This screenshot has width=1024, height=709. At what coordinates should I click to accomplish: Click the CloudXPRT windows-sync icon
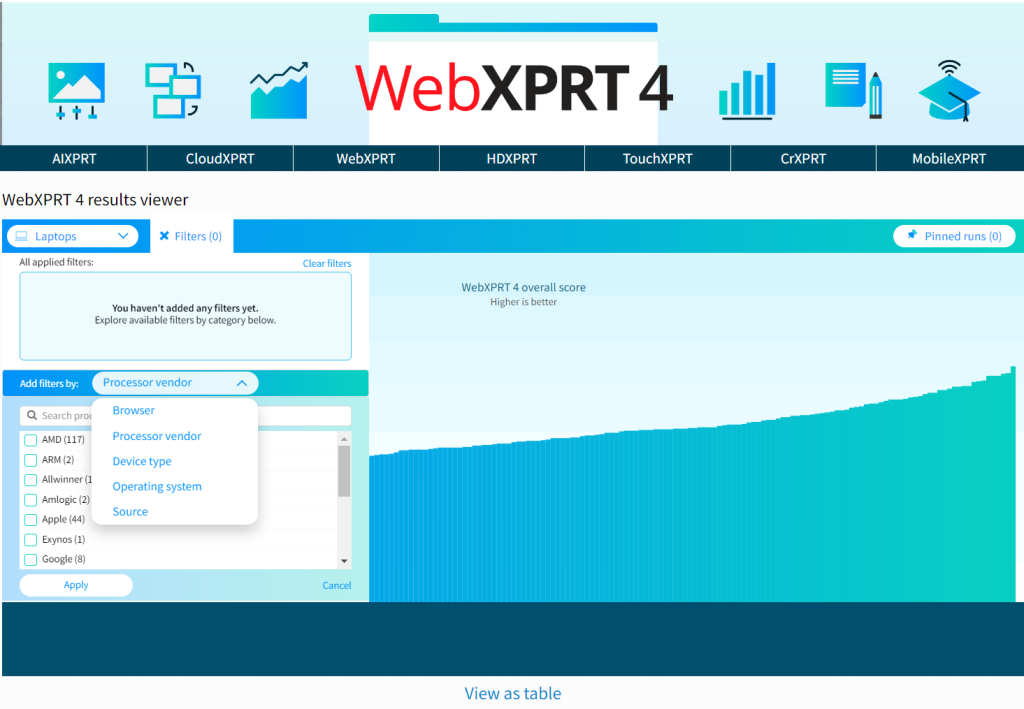click(172, 90)
